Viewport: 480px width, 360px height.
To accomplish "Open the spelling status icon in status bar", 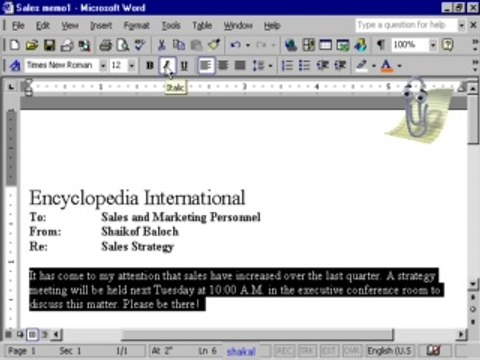I will [x=434, y=351].
